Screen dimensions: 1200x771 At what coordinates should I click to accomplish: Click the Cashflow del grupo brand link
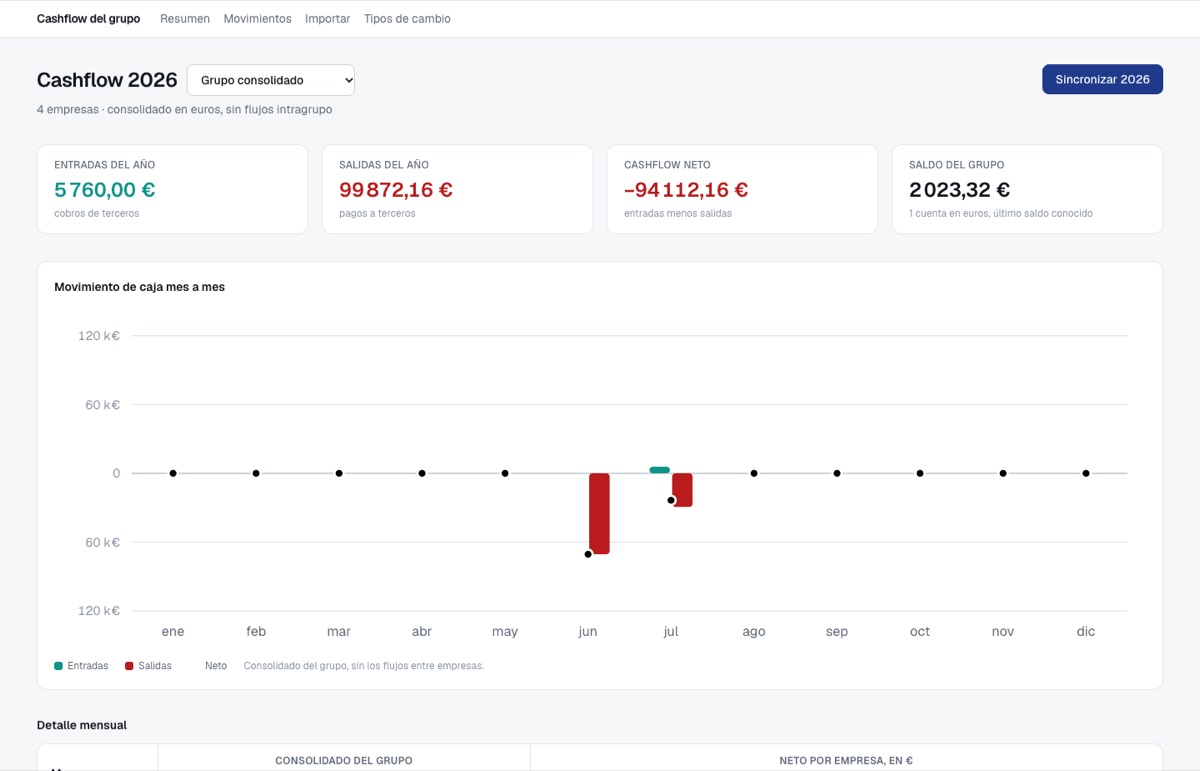pos(88,19)
